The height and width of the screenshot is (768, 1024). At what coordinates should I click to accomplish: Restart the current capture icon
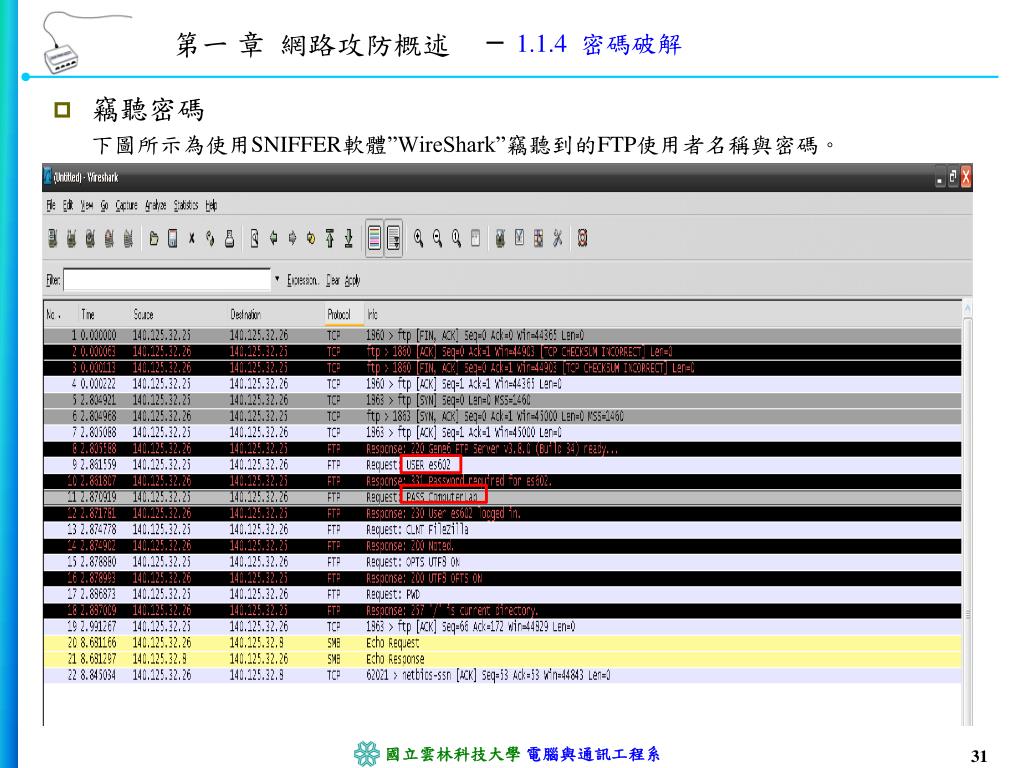(x=128, y=239)
